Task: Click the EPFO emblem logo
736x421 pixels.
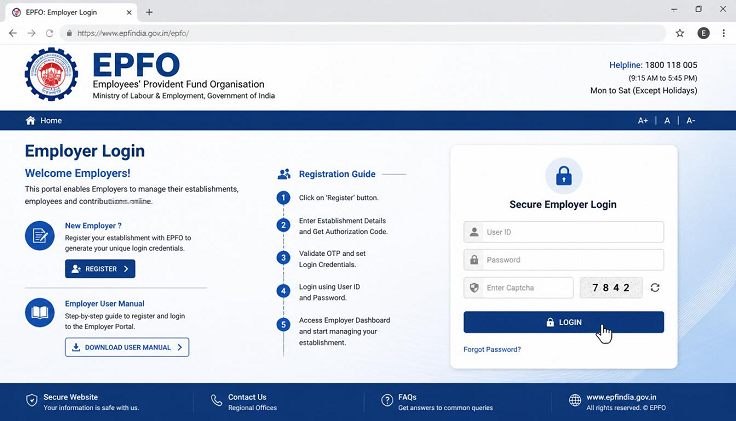Action: coord(51,74)
